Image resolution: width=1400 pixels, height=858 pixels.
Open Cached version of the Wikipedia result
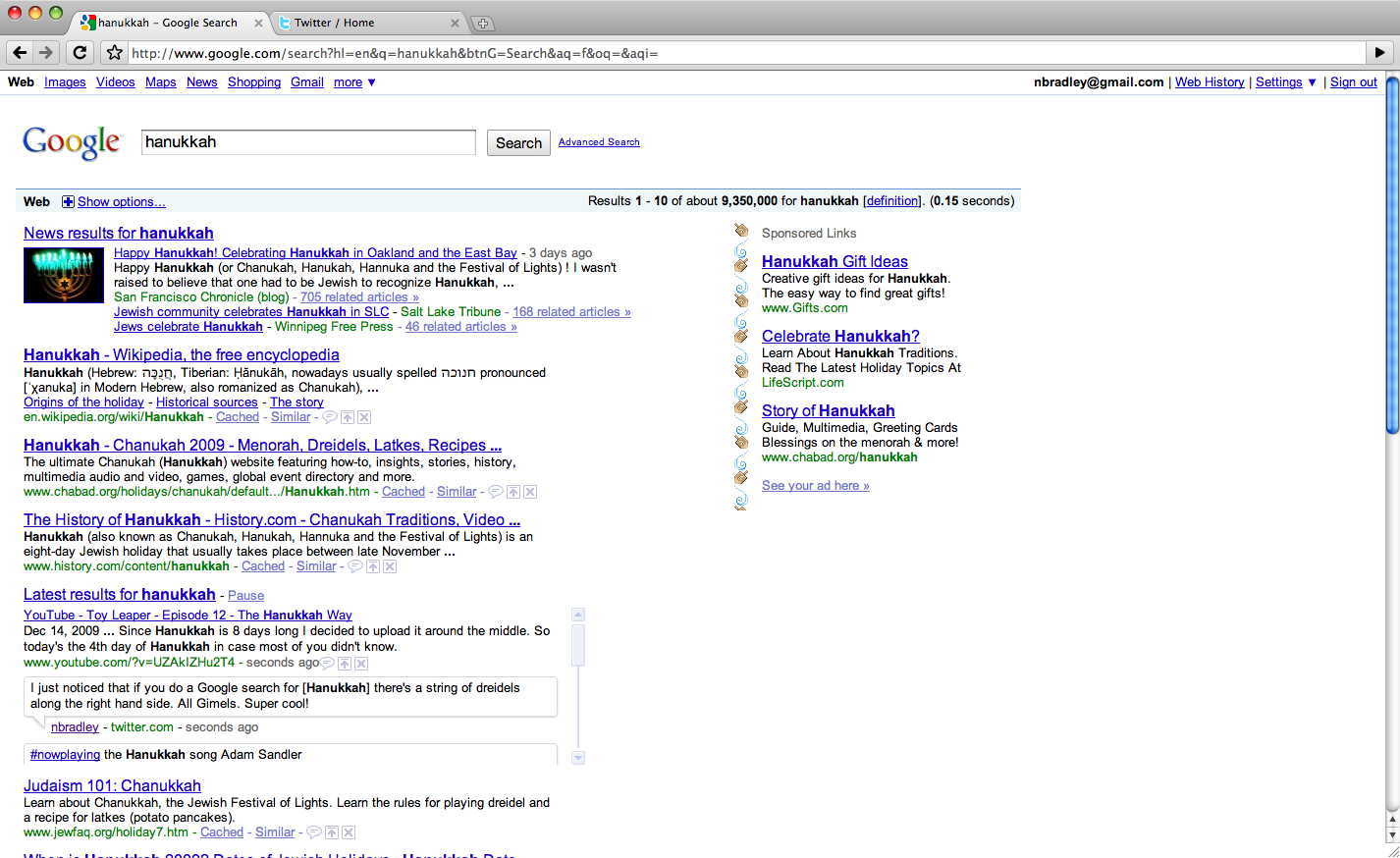click(238, 417)
